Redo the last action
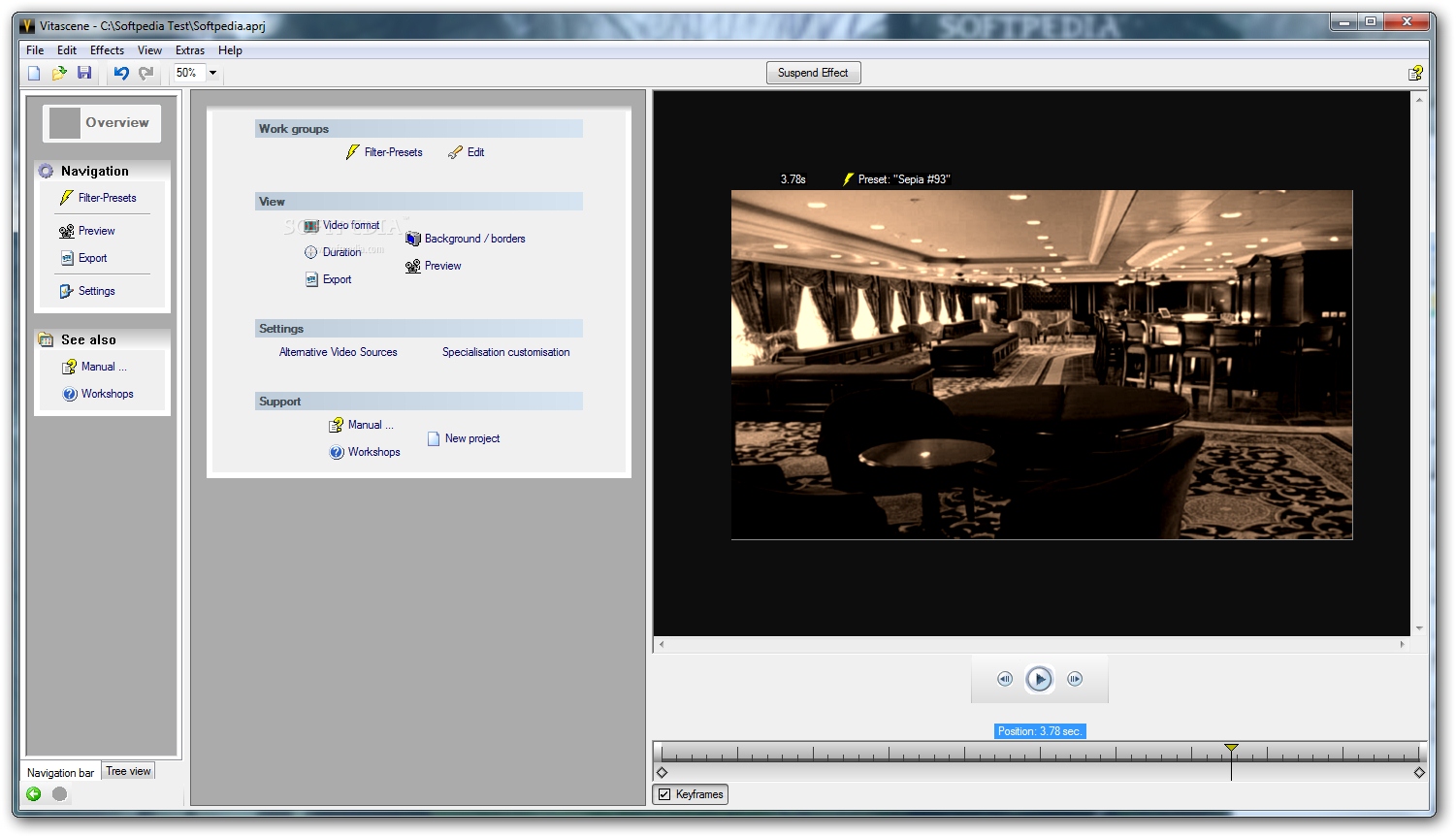This screenshot has width=1456, height=837. [x=146, y=73]
